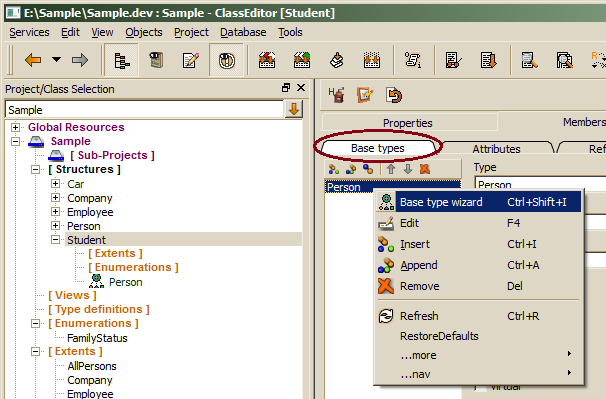Image resolution: width=606 pixels, height=399 pixels.
Task: Click the move up arrow in base types toolbar
Action: [x=391, y=169]
